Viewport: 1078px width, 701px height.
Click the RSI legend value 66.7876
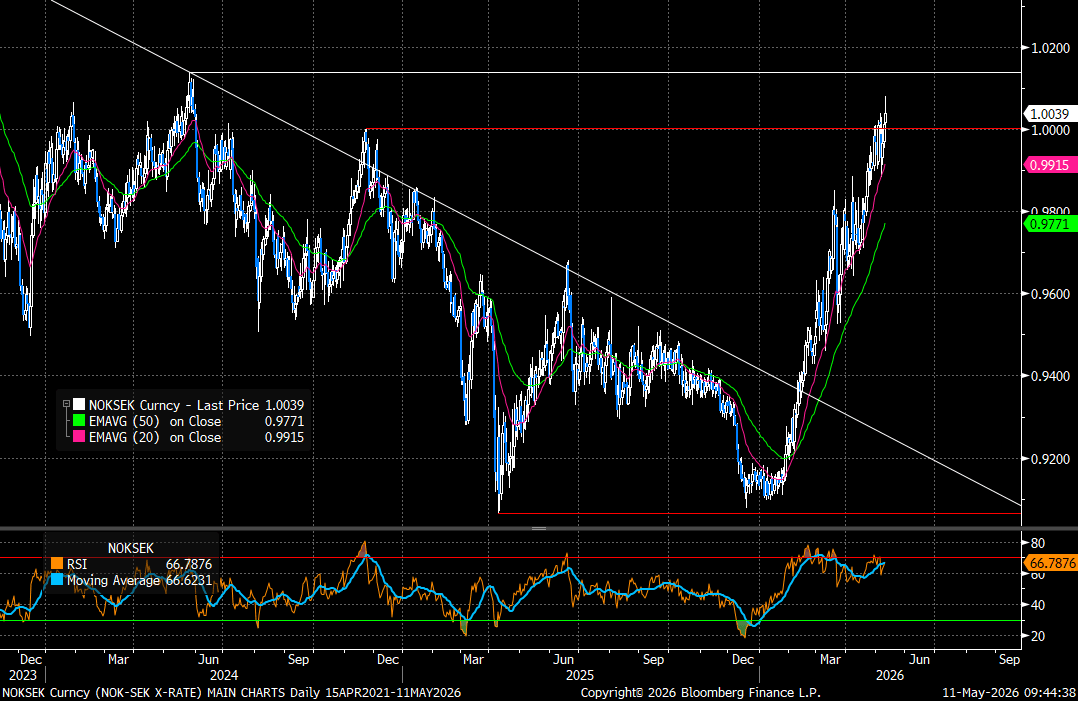189,564
